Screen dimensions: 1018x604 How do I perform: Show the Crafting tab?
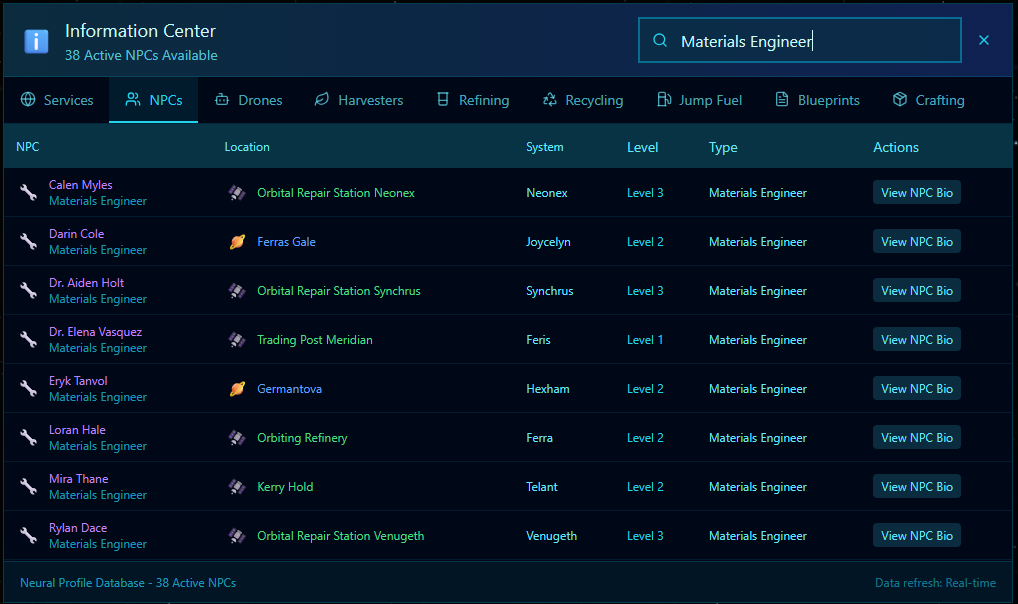927,100
